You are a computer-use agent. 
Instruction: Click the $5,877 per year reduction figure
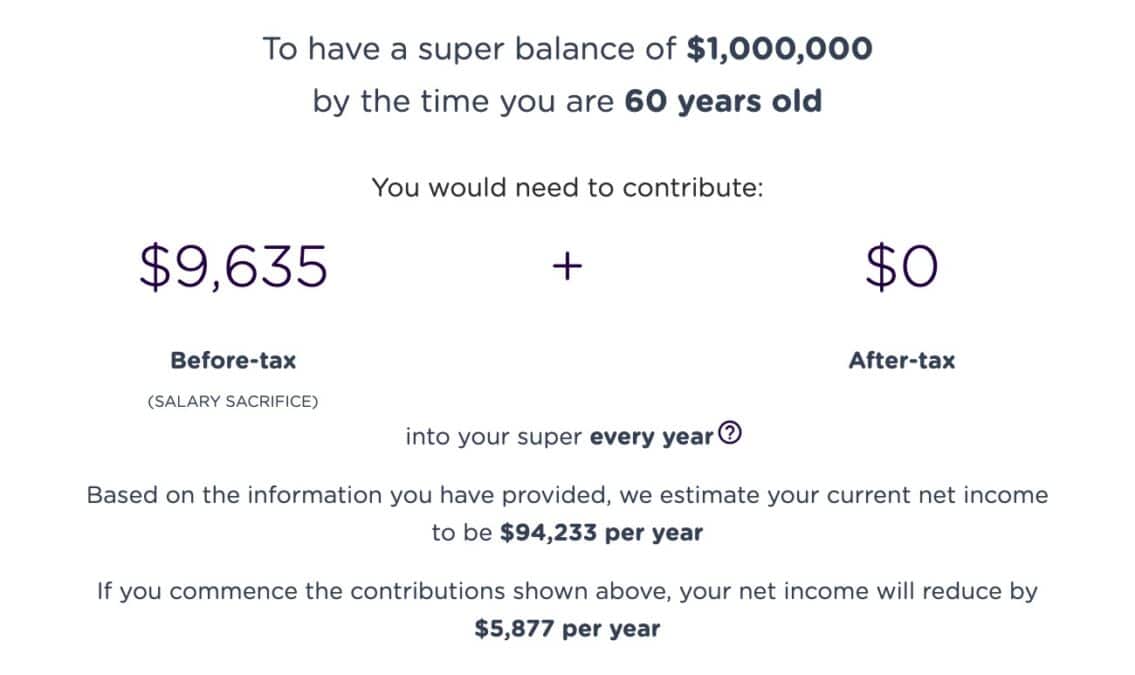click(567, 629)
